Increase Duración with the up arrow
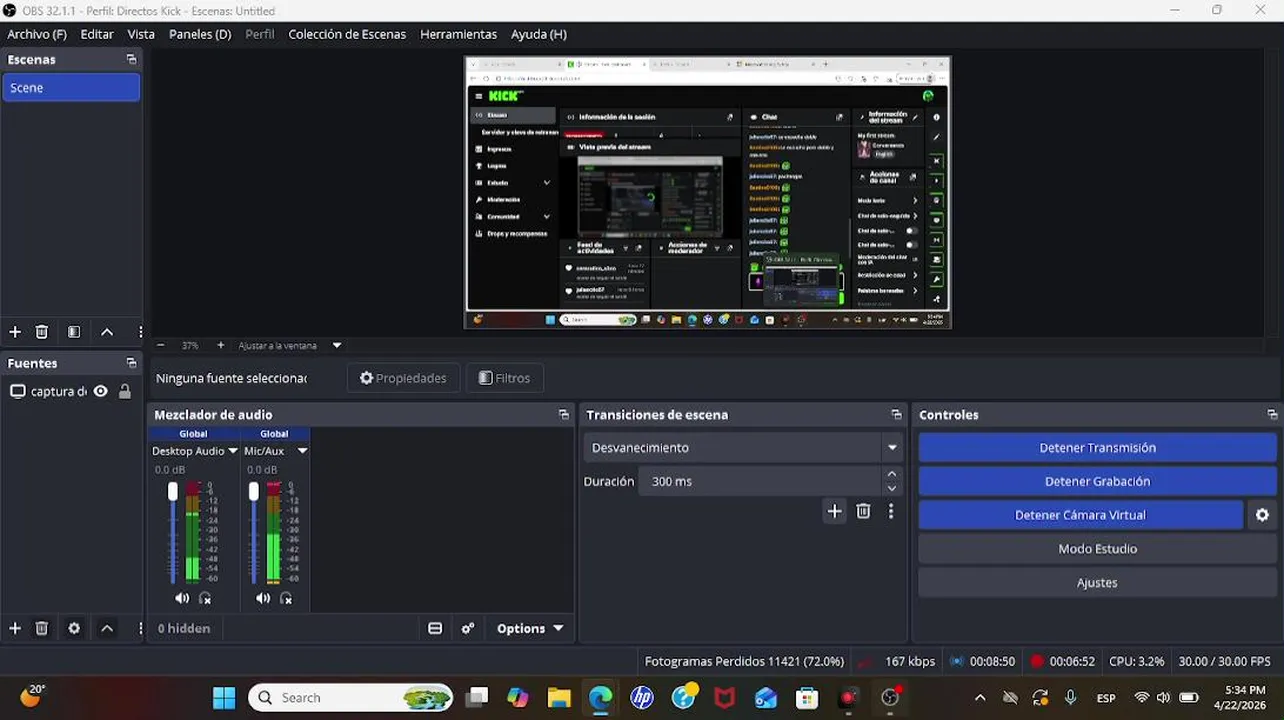 click(x=891, y=474)
